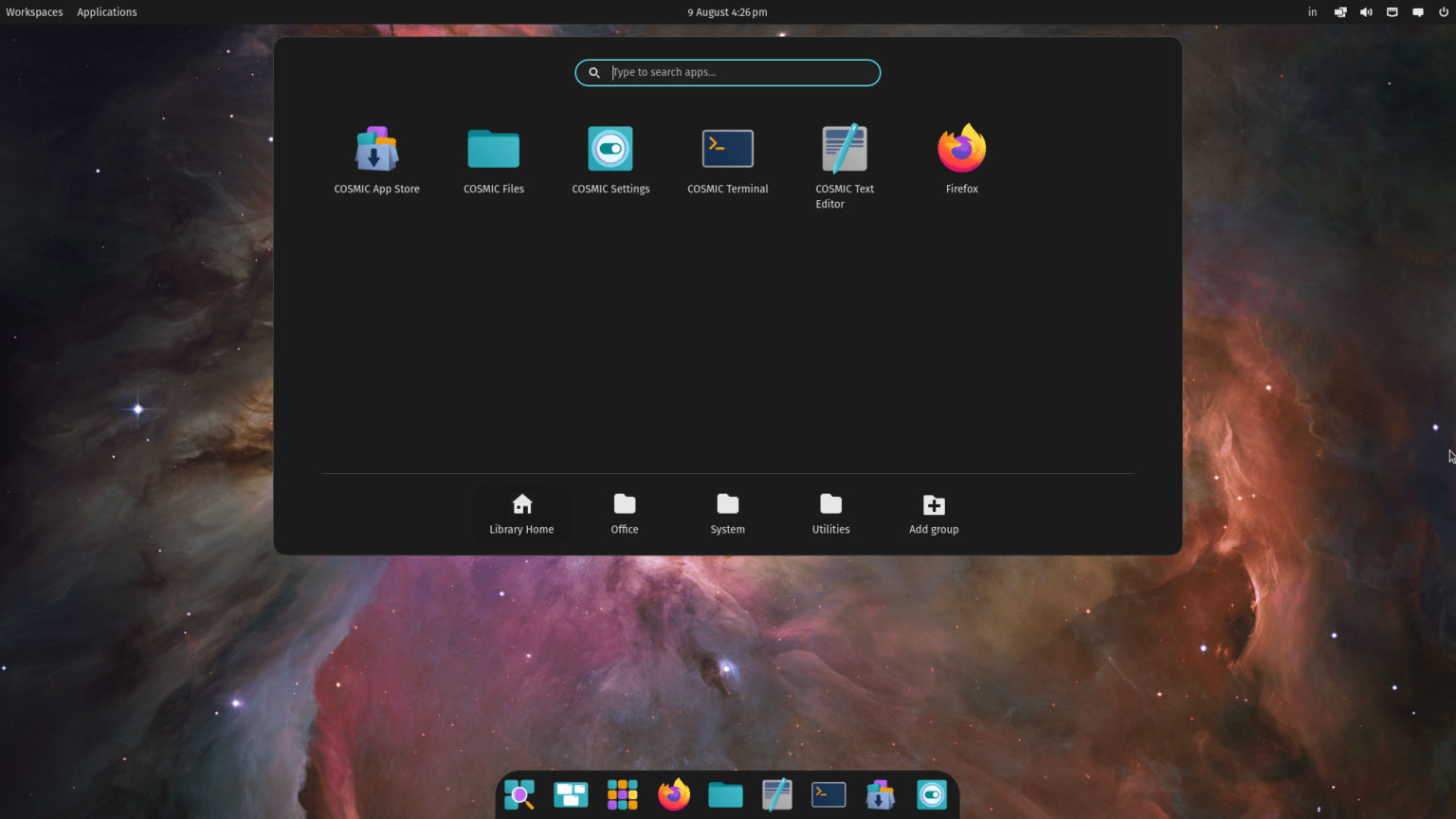Screen dimensions: 1456x819
Task: Open the application grid from the dock
Action: (622, 795)
